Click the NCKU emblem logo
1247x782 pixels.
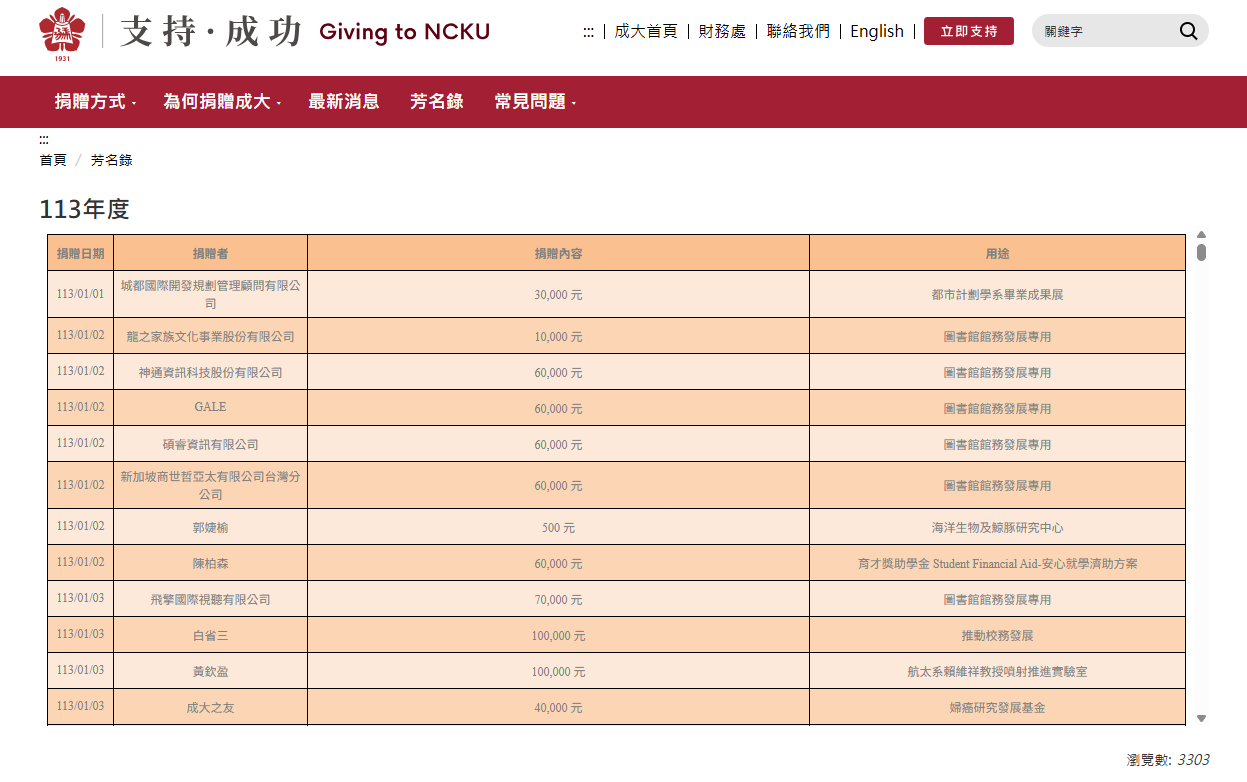(62, 32)
